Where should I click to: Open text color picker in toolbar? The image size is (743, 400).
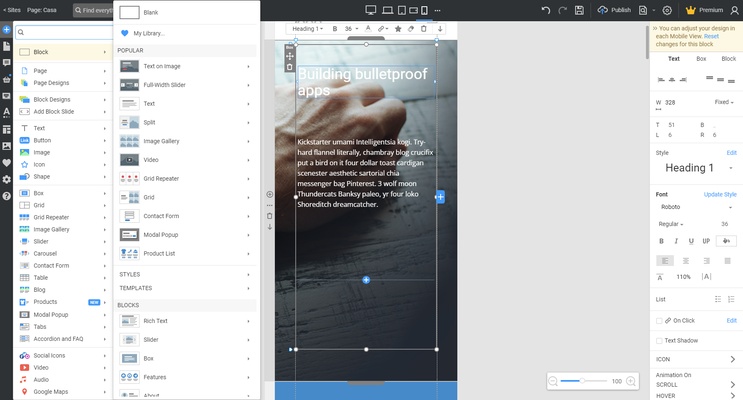click(368, 29)
